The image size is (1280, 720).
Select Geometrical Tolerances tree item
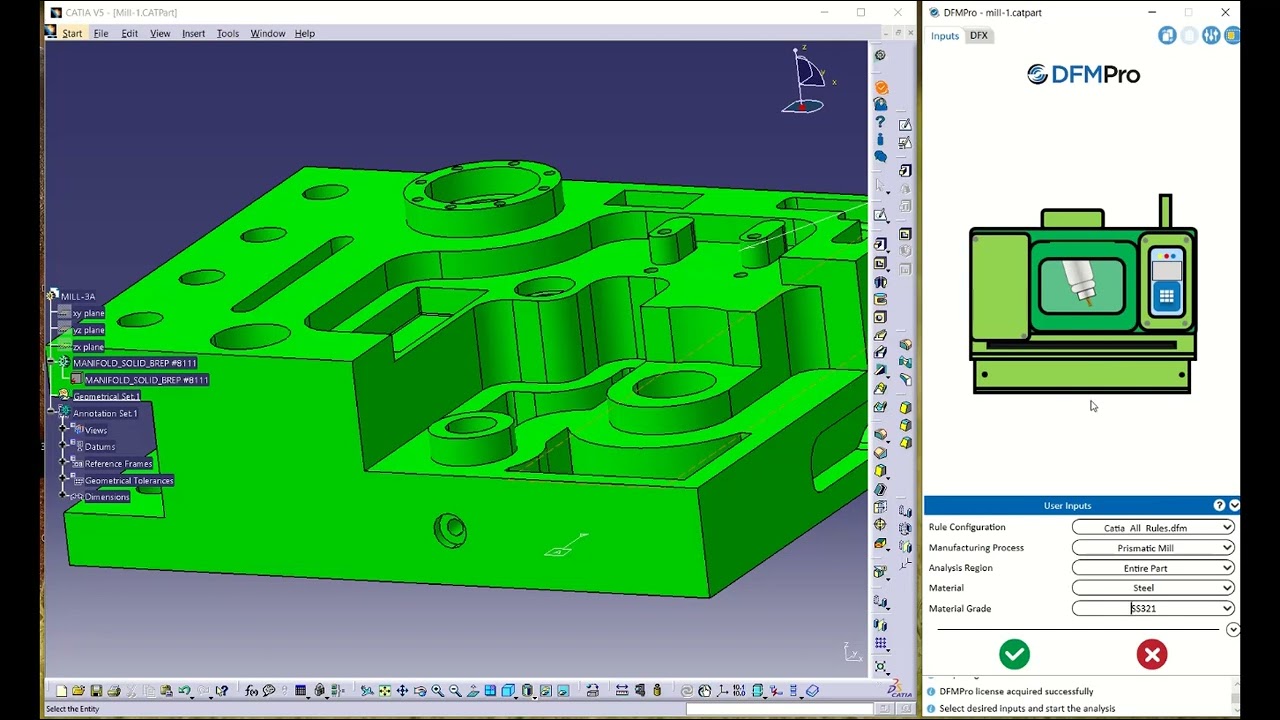129,480
